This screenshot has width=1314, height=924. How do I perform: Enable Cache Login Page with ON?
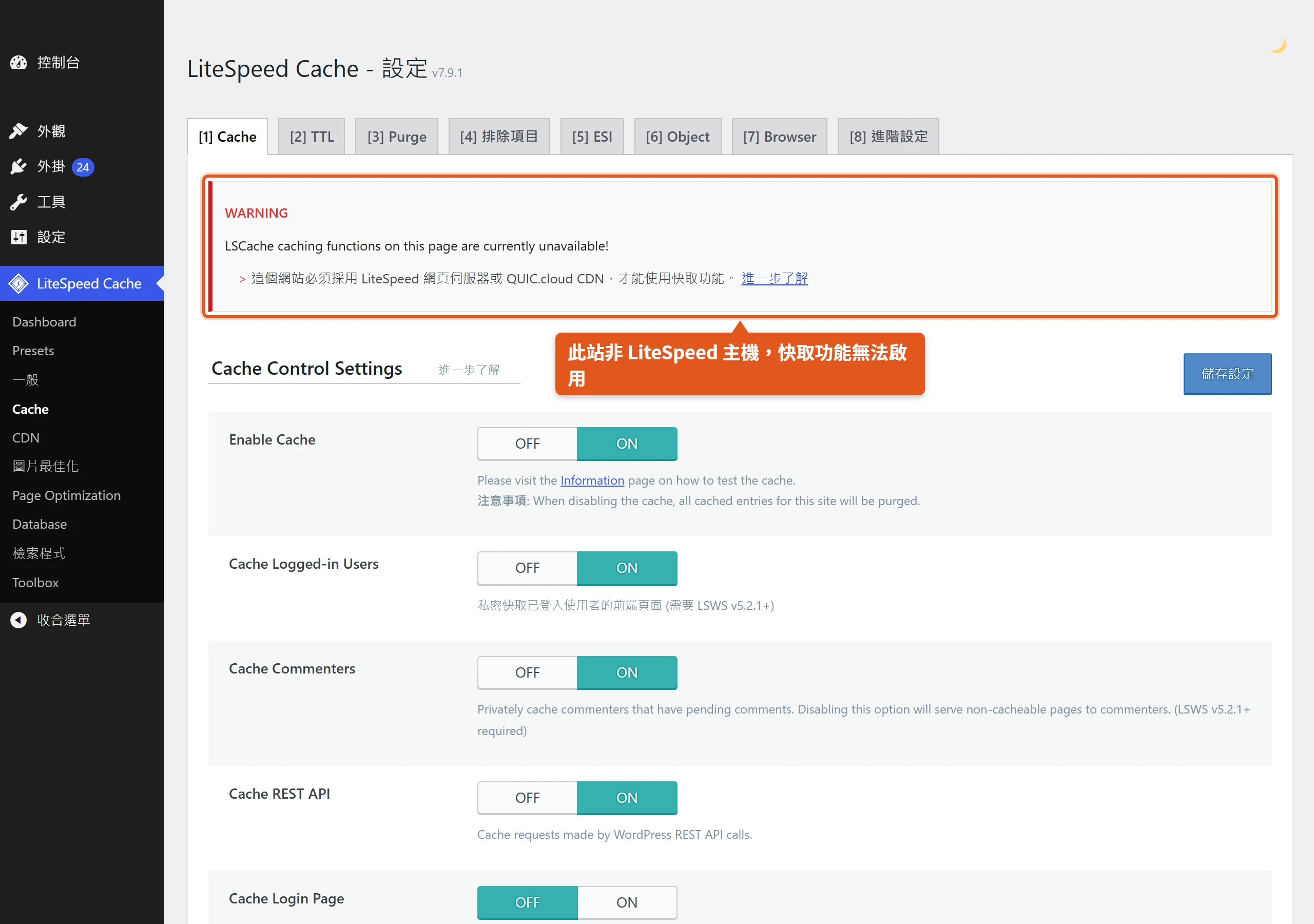click(x=627, y=903)
